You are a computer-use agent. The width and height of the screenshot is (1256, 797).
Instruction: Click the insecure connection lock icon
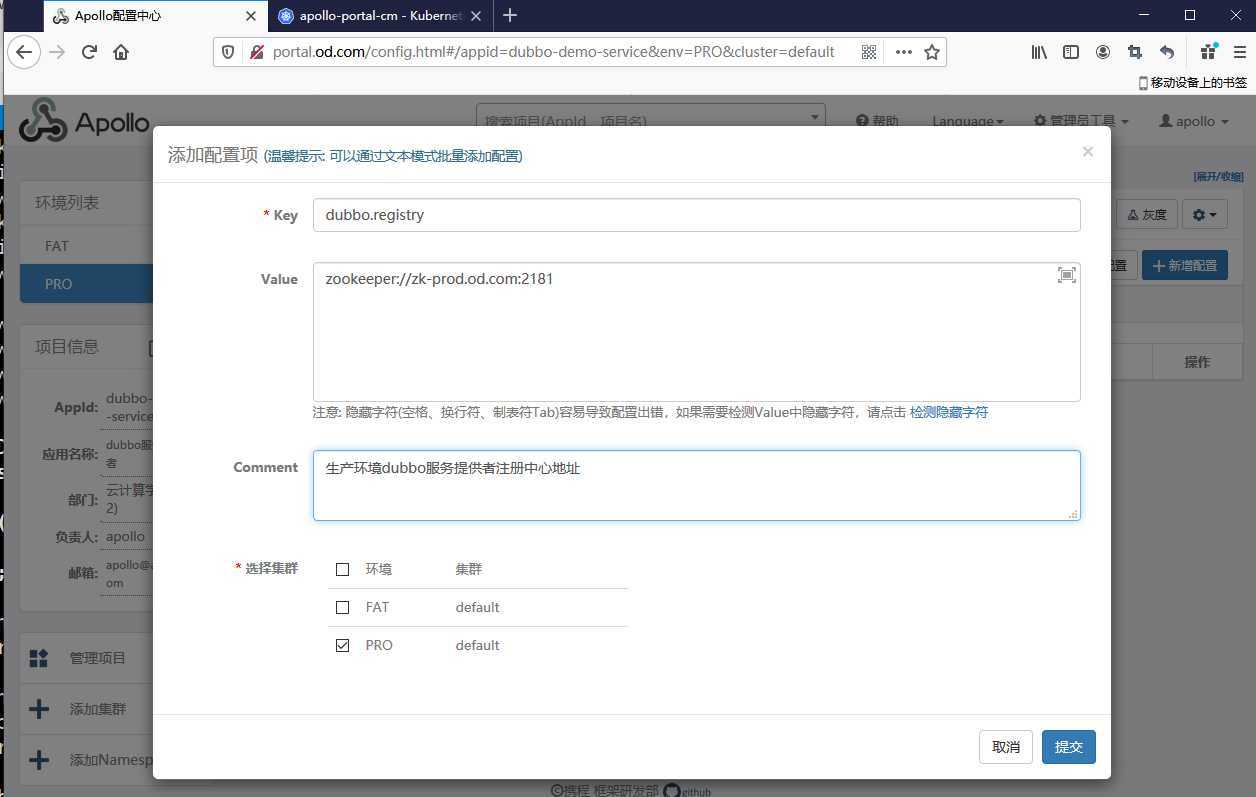[x=257, y=52]
